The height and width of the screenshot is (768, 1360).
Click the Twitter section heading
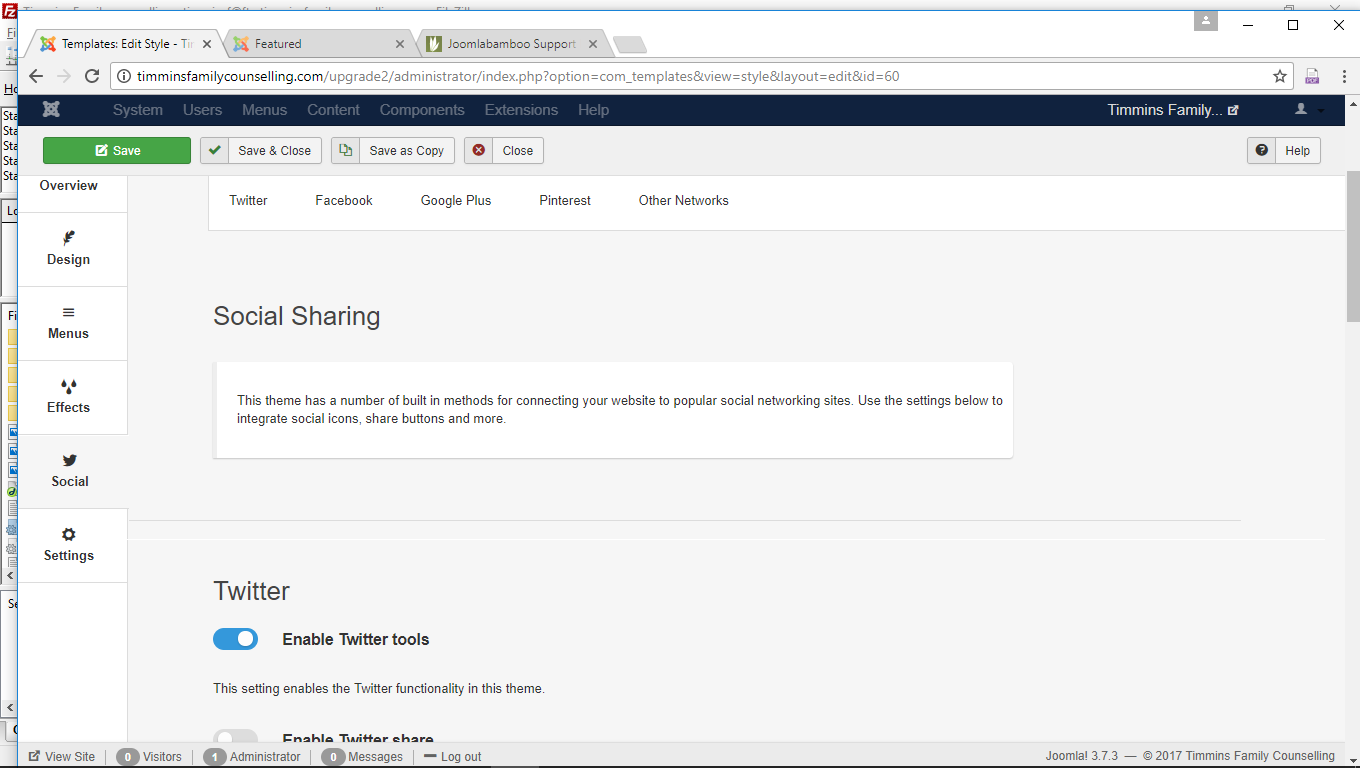pyautogui.click(x=252, y=591)
